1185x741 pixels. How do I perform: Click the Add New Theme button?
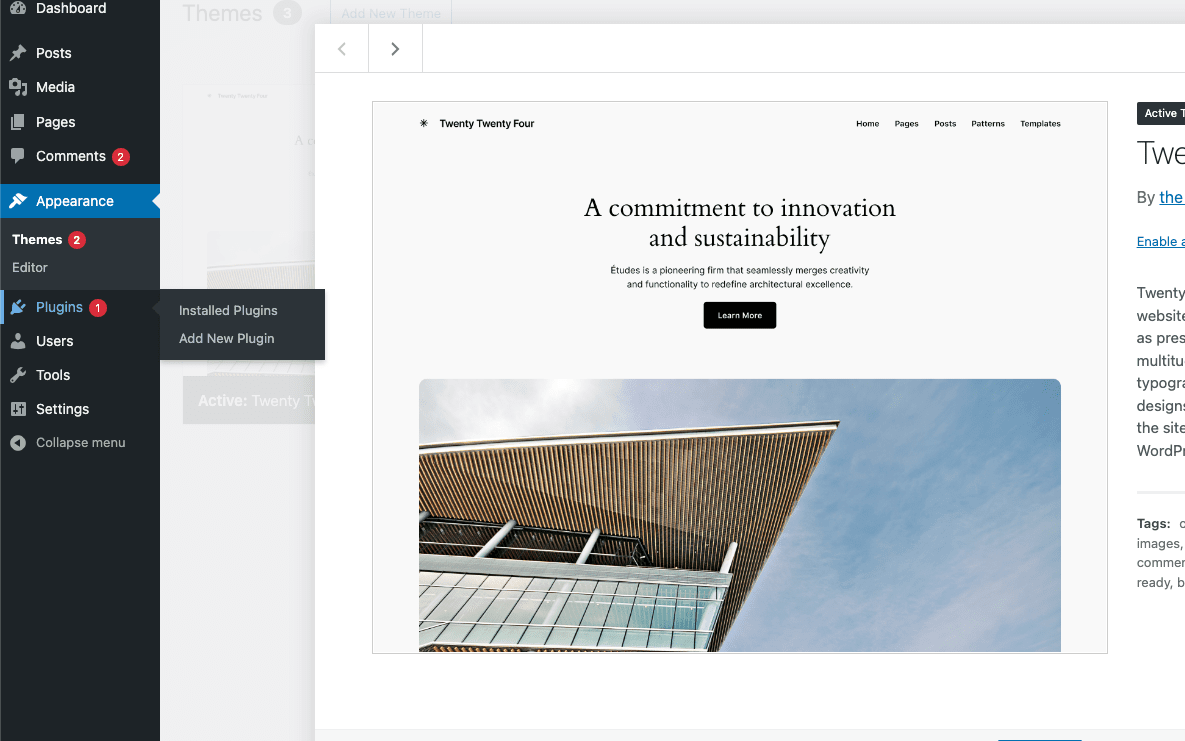click(x=391, y=13)
